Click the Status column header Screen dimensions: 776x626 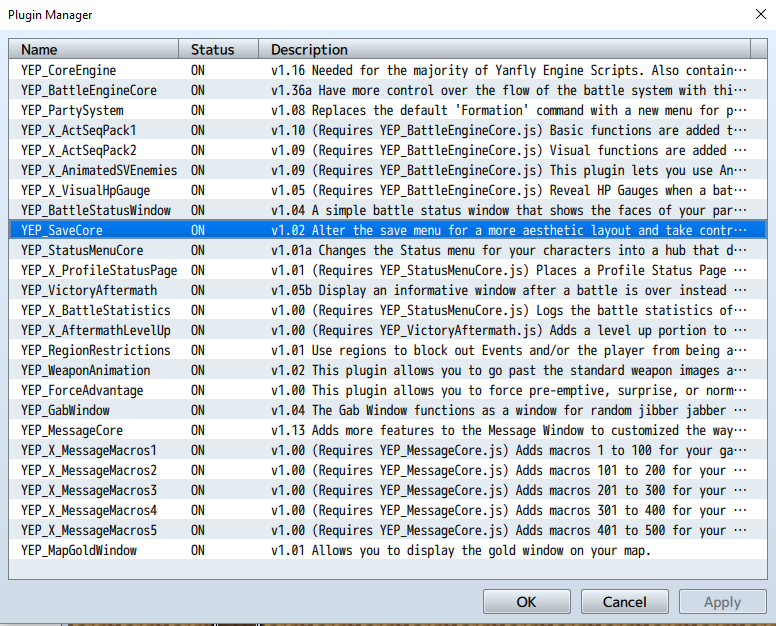[218, 49]
